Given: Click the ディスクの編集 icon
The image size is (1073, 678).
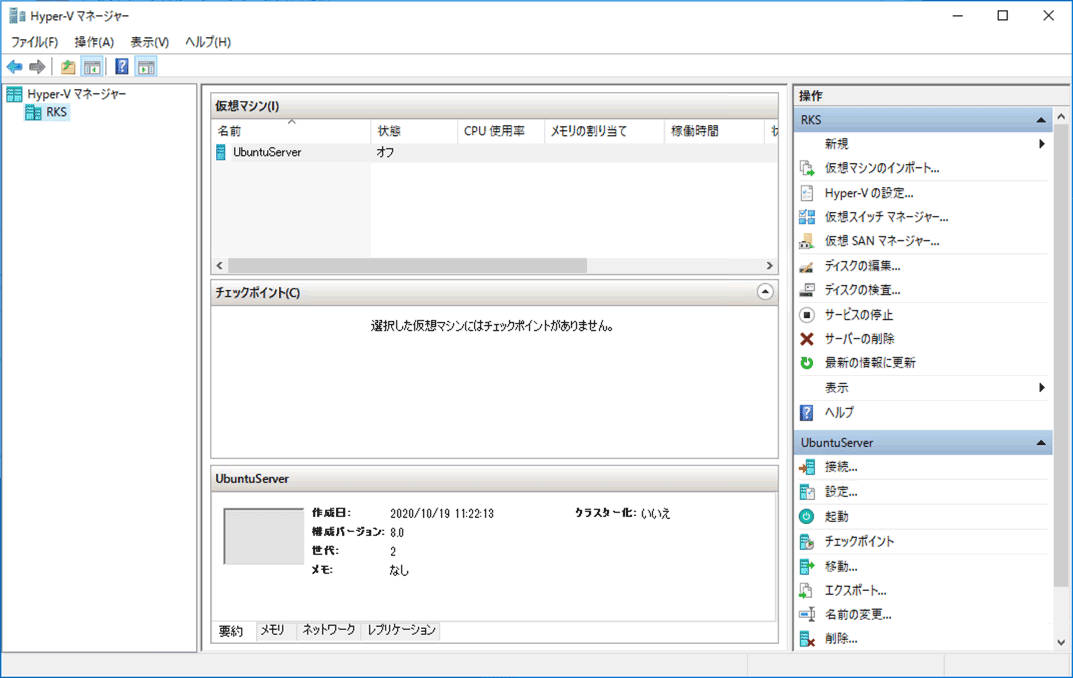Looking at the screenshot, I should click(x=807, y=266).
